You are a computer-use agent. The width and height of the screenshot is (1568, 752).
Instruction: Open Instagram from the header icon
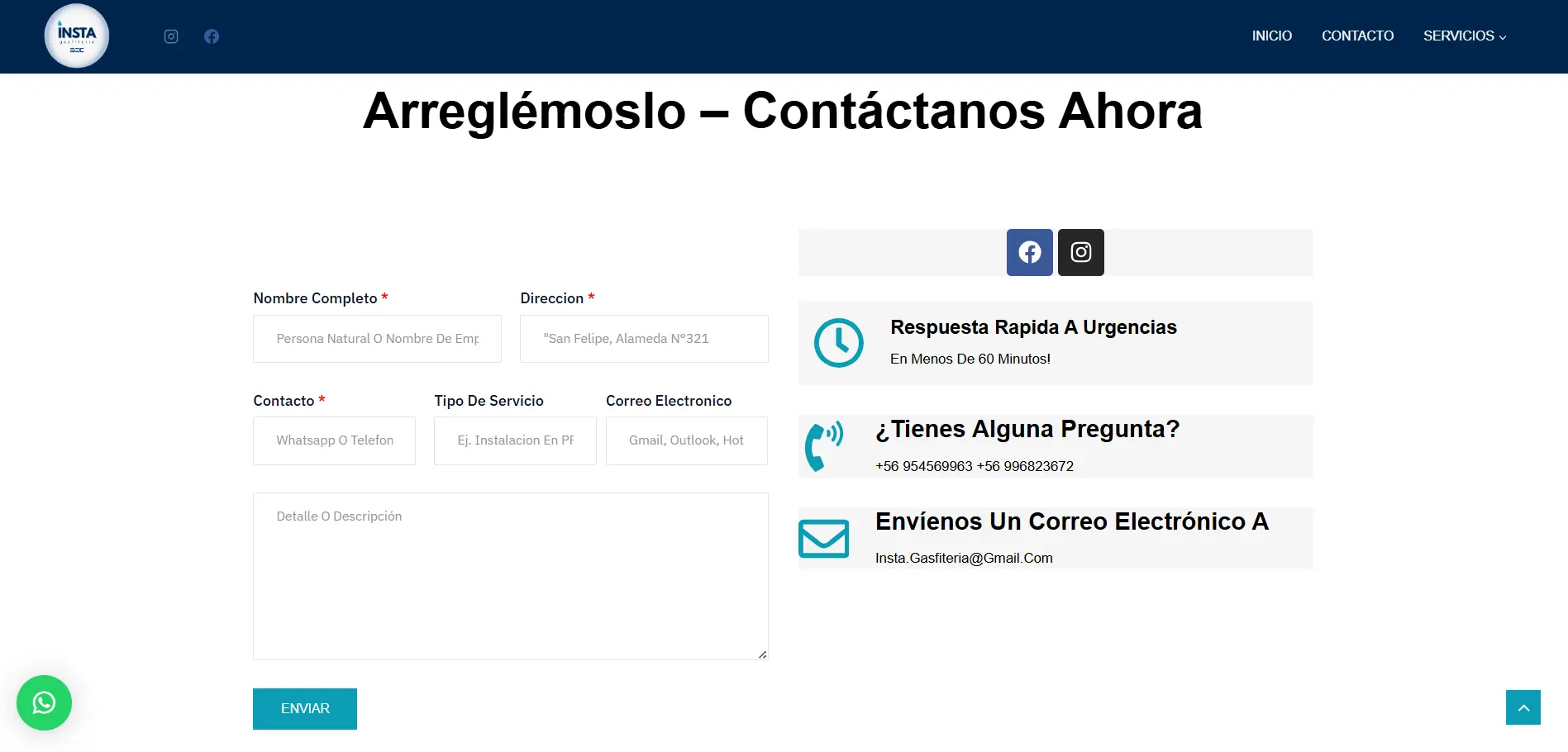(171, 36)
